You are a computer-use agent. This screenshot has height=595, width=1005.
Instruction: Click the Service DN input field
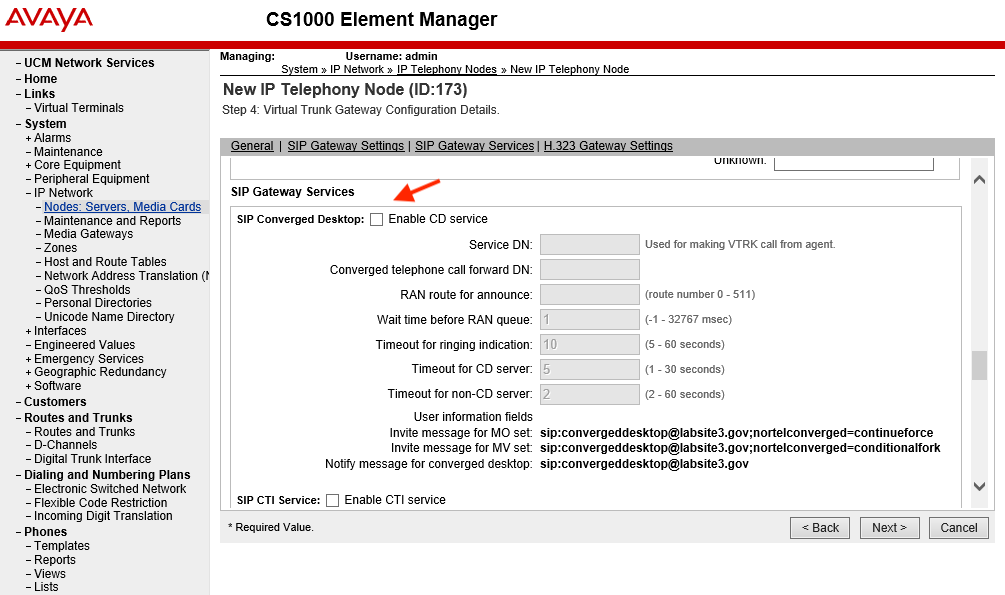click(x=590, y=244)
